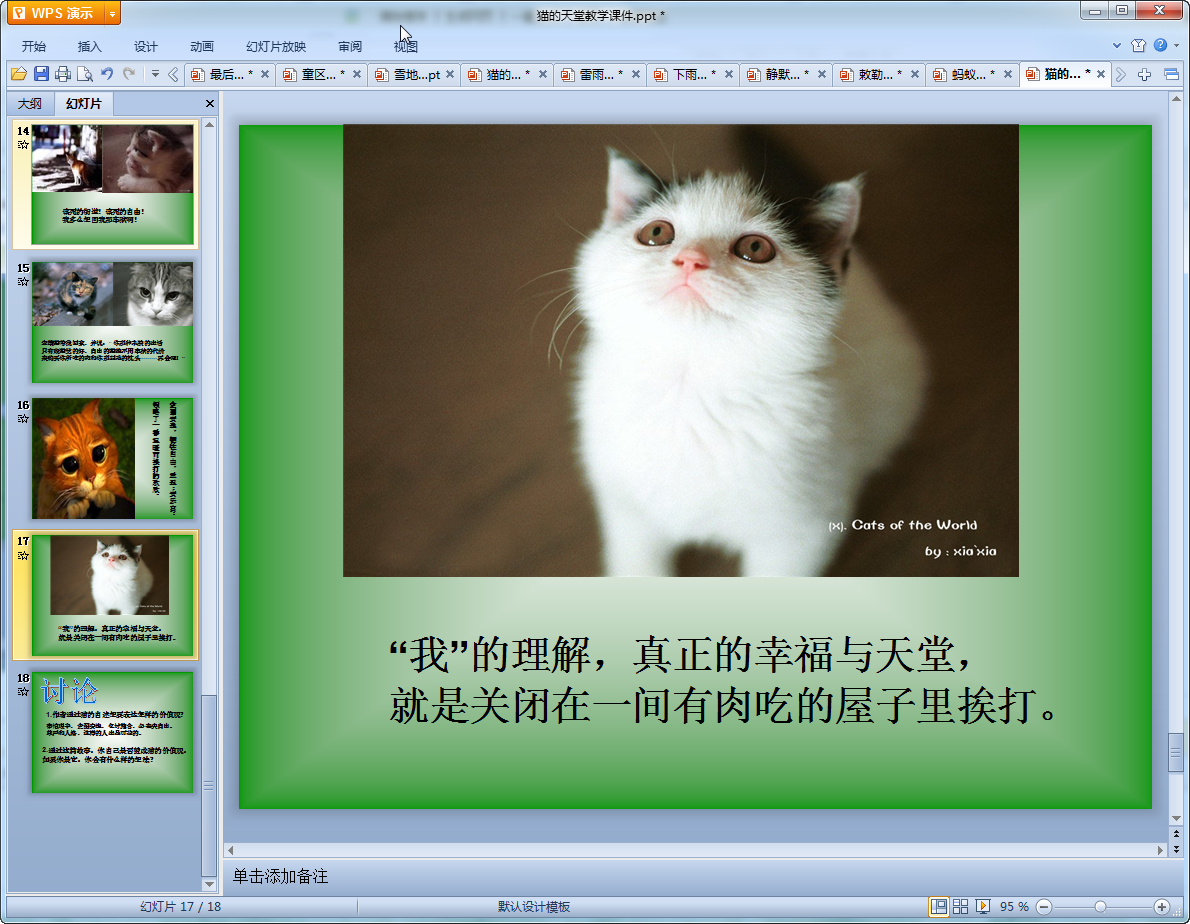Undo the last action with the toolbar arrow

pos(107,74)
